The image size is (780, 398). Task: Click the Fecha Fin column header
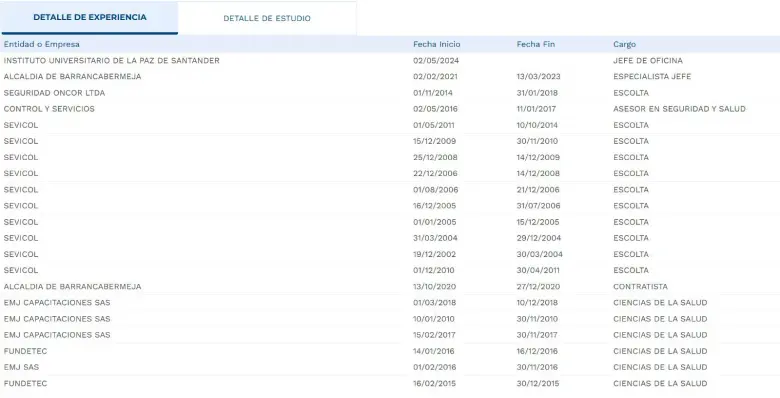[x=536, y=44]
